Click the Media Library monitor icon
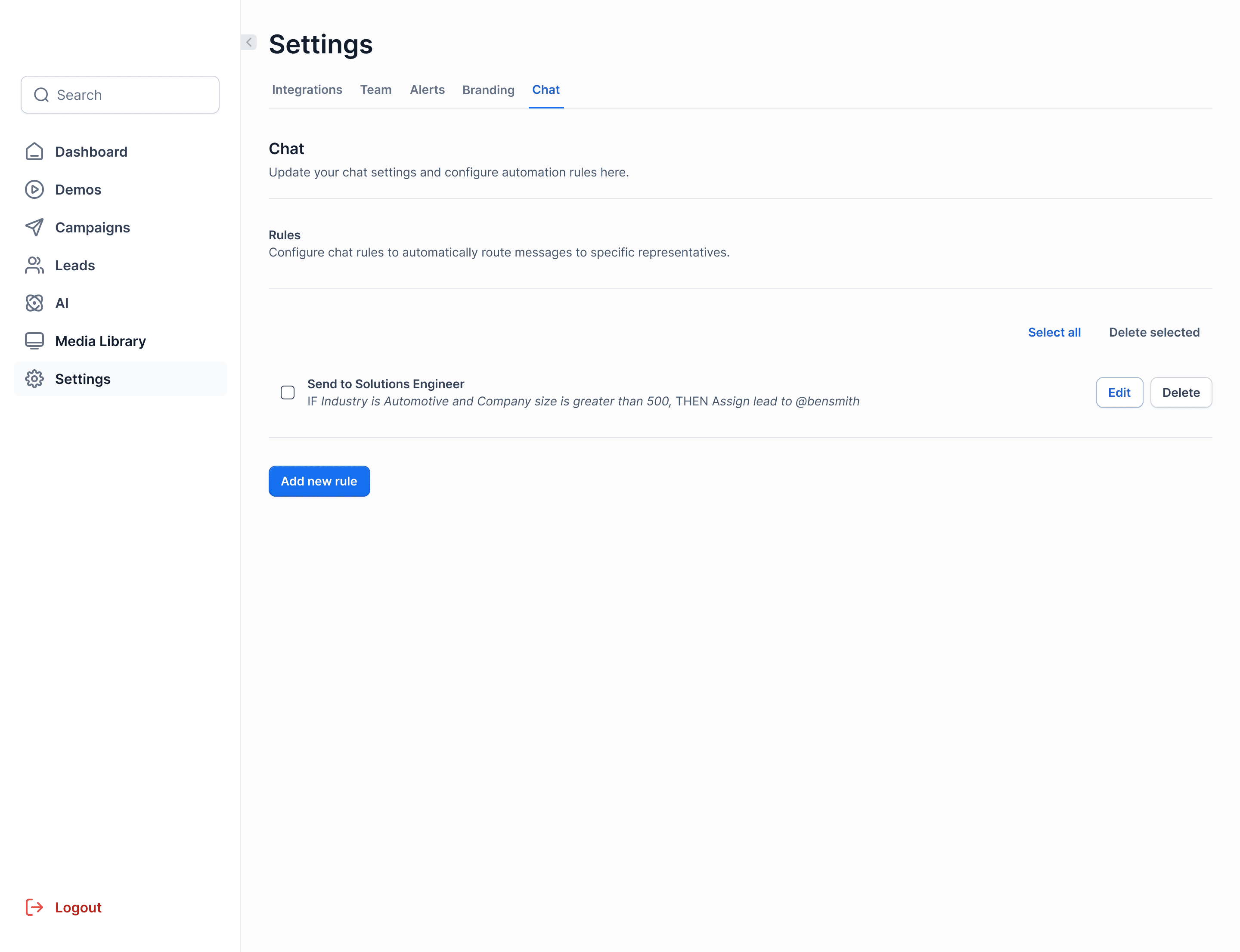Image resolution: width=1240 pixels, height=952 pixels. coord(34,341)
